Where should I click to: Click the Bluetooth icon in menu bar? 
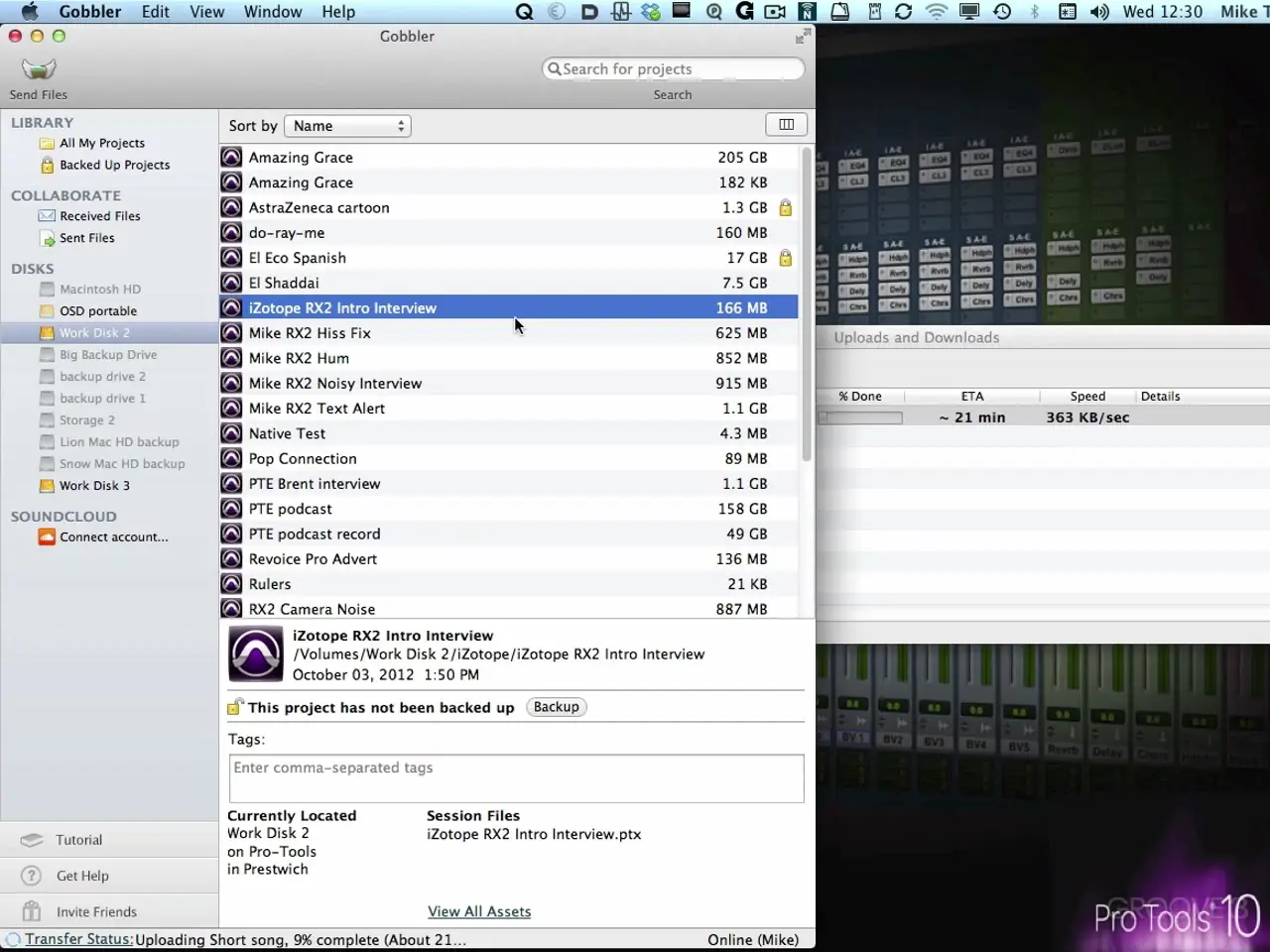(1034, 12)
